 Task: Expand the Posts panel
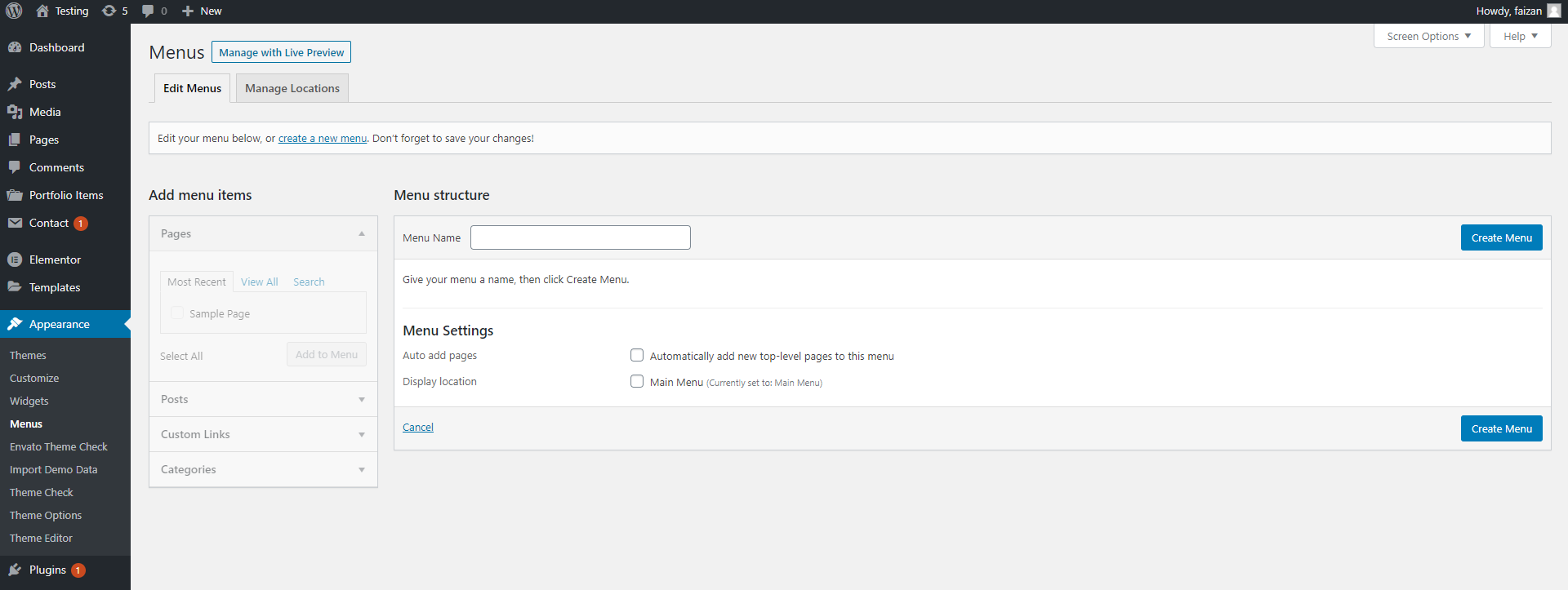coord(263,399)
